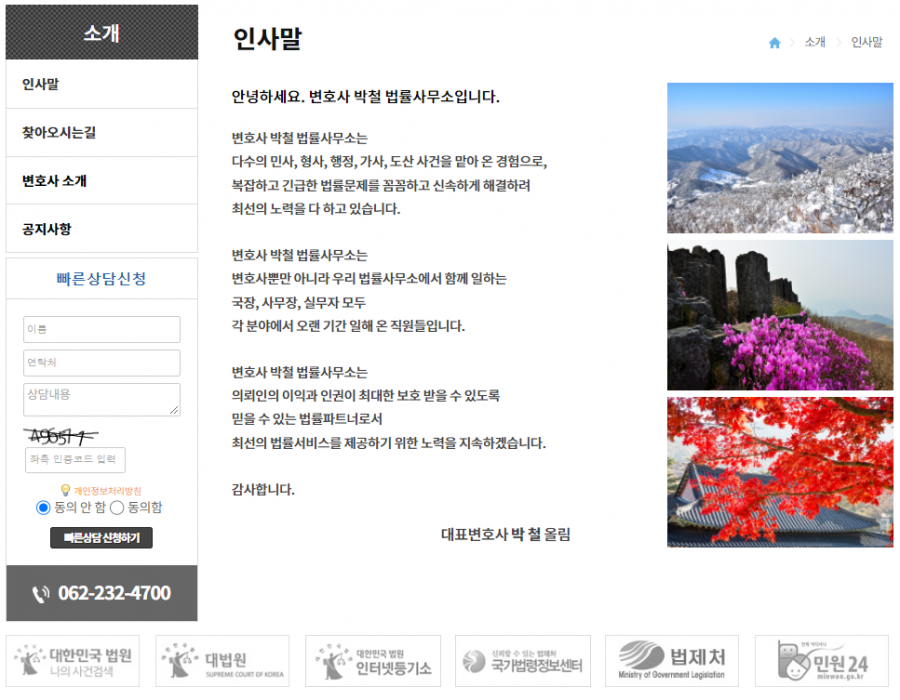This screenshot has width=900, height=700.
Task: Select 공지사항 from the sidebar menu
Action: point(47,229)
